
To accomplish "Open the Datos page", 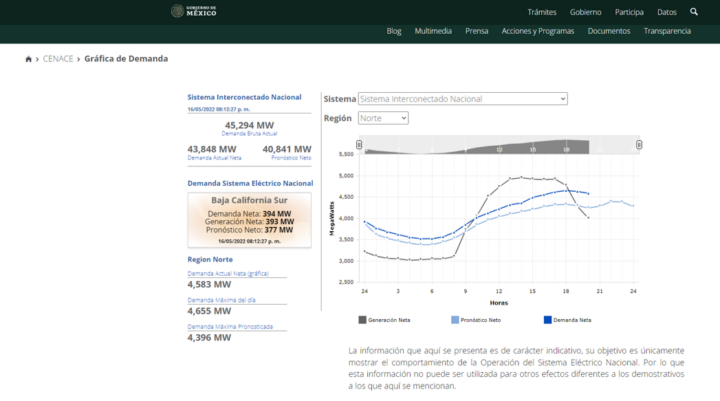I will click(667, 12).
